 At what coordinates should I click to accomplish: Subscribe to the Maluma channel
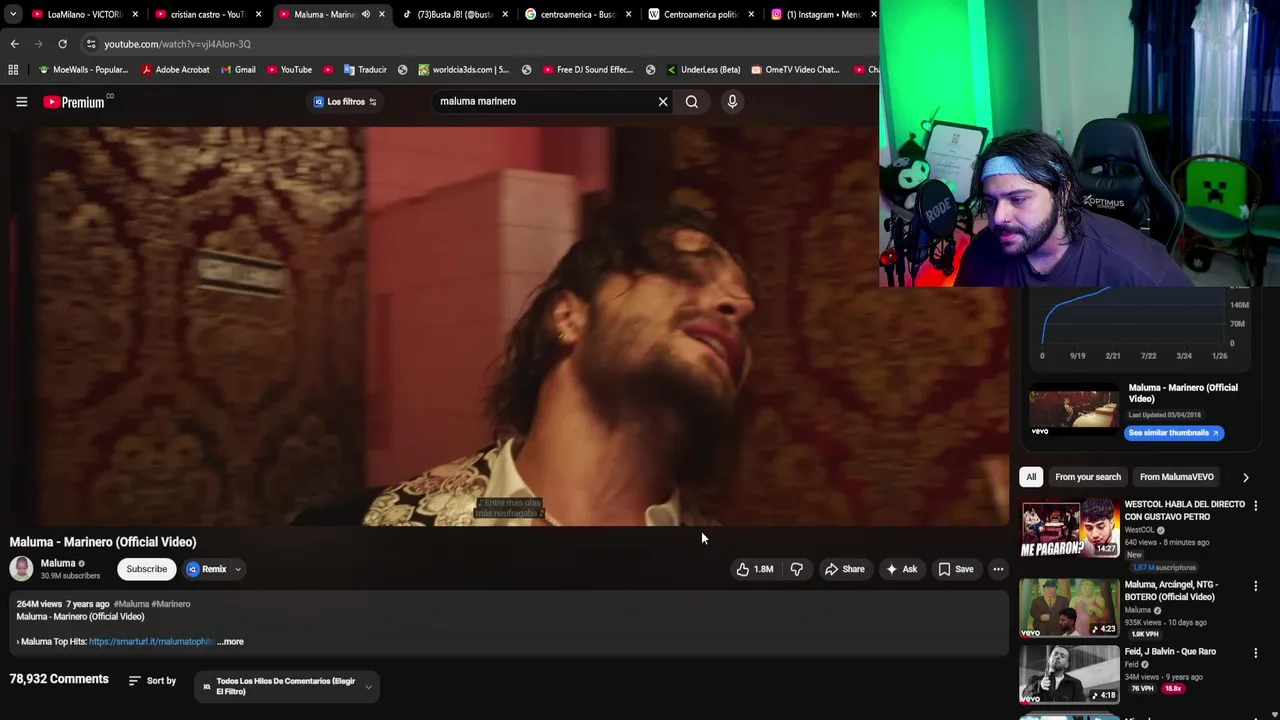tap(146, 569)
